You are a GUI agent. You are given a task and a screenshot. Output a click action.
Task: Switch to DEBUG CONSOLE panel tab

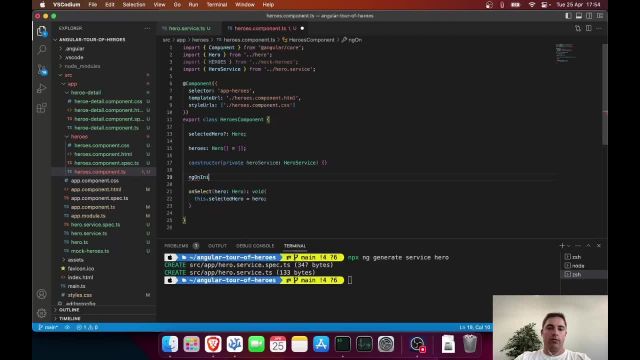click(x=255, y=246)
